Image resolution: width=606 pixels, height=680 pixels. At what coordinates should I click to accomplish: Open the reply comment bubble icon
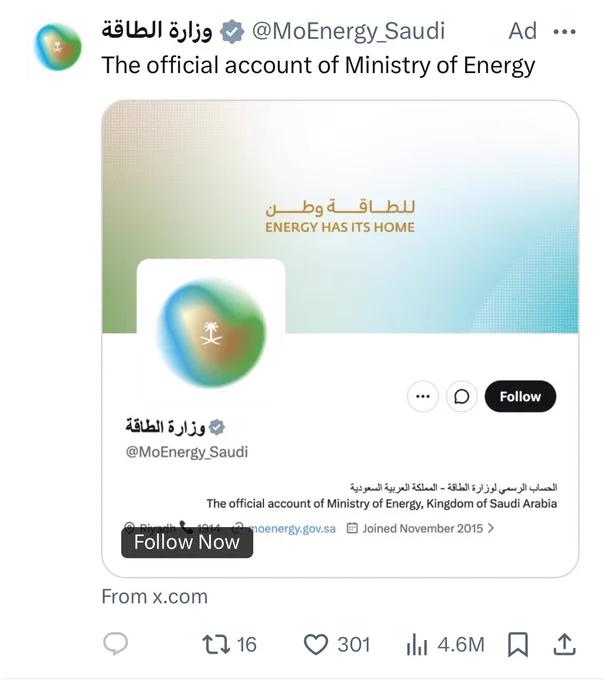point(115,644)
